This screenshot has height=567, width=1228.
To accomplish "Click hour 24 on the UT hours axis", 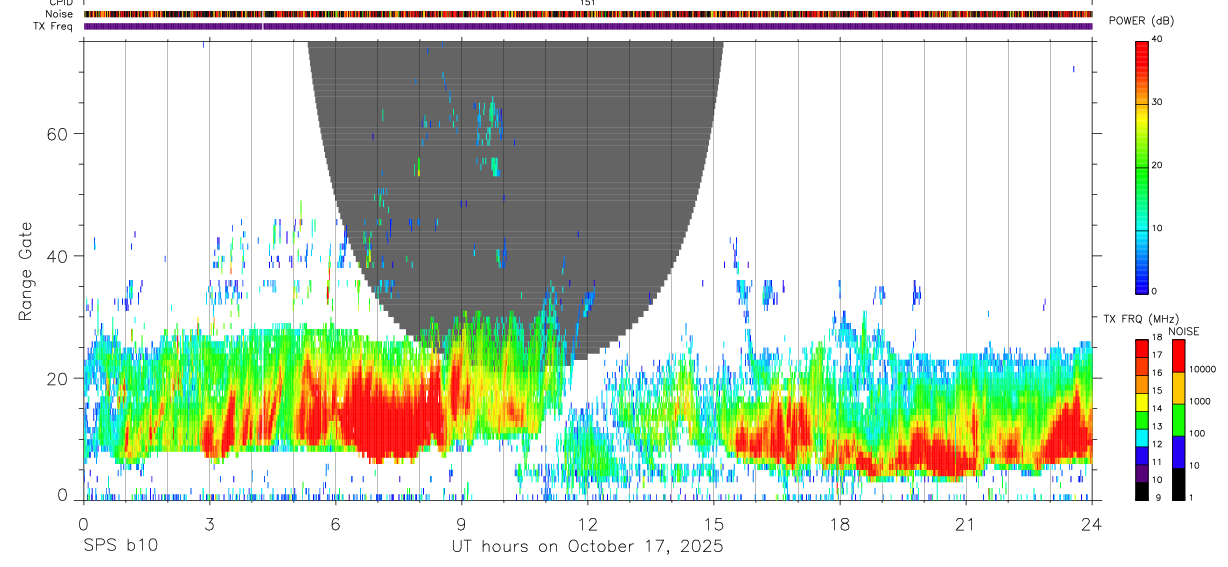I will point(1091,524).
